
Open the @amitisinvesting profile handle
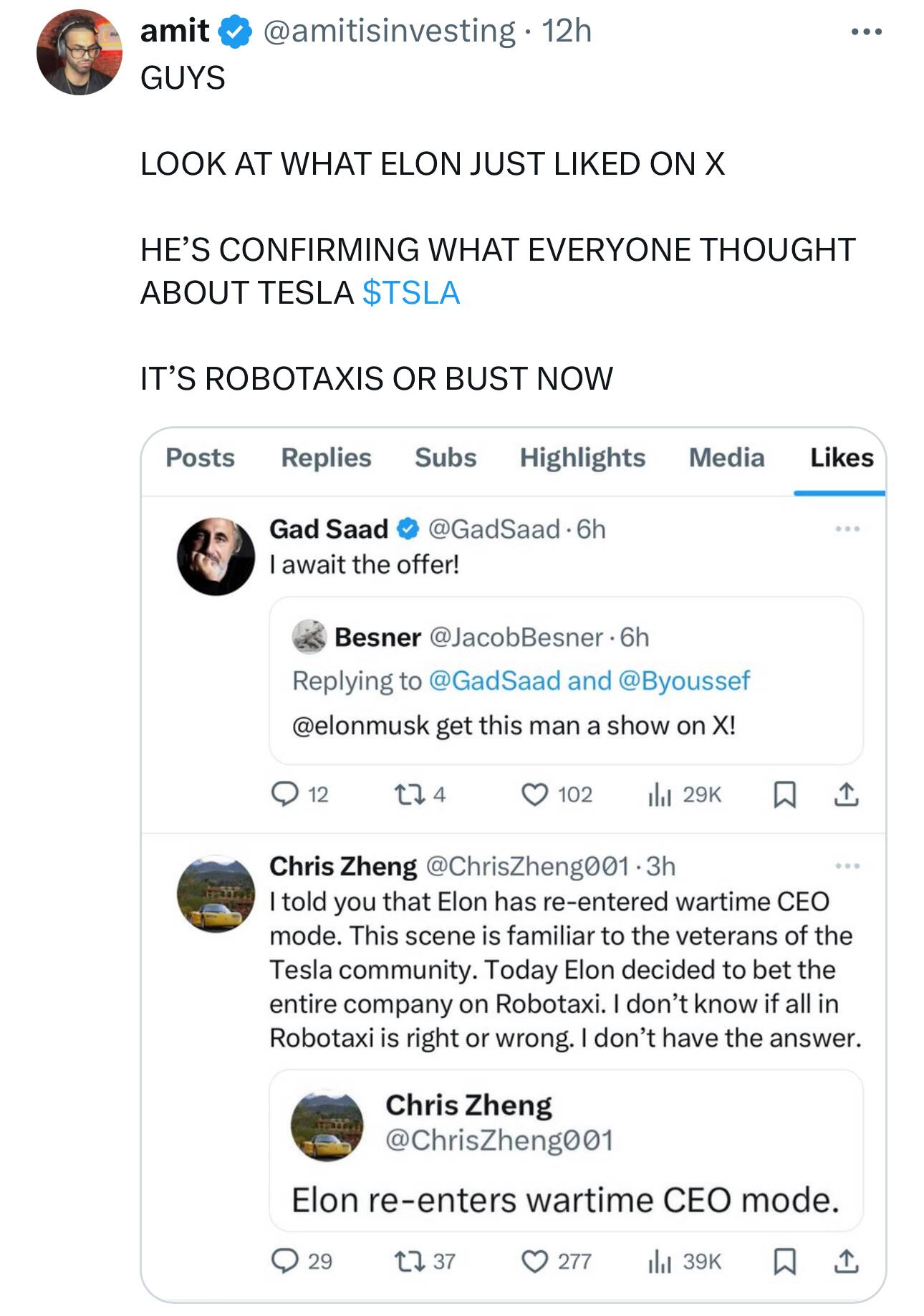coord(389,32)
